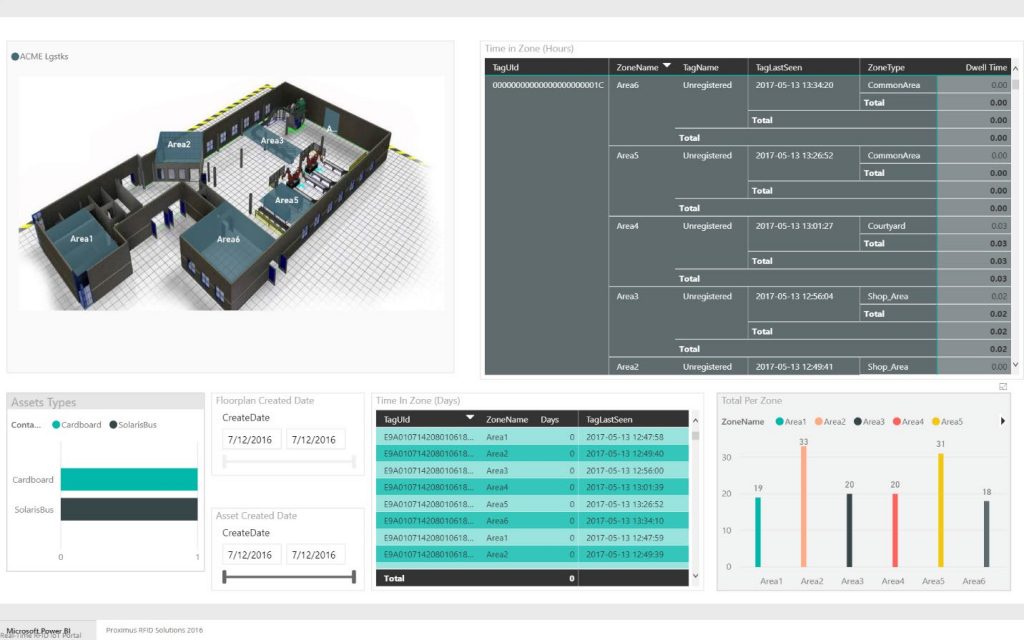Click the Proximus RFID Solutions 2016 label
The image size is (1024, 640).
[x=156, y=630]
